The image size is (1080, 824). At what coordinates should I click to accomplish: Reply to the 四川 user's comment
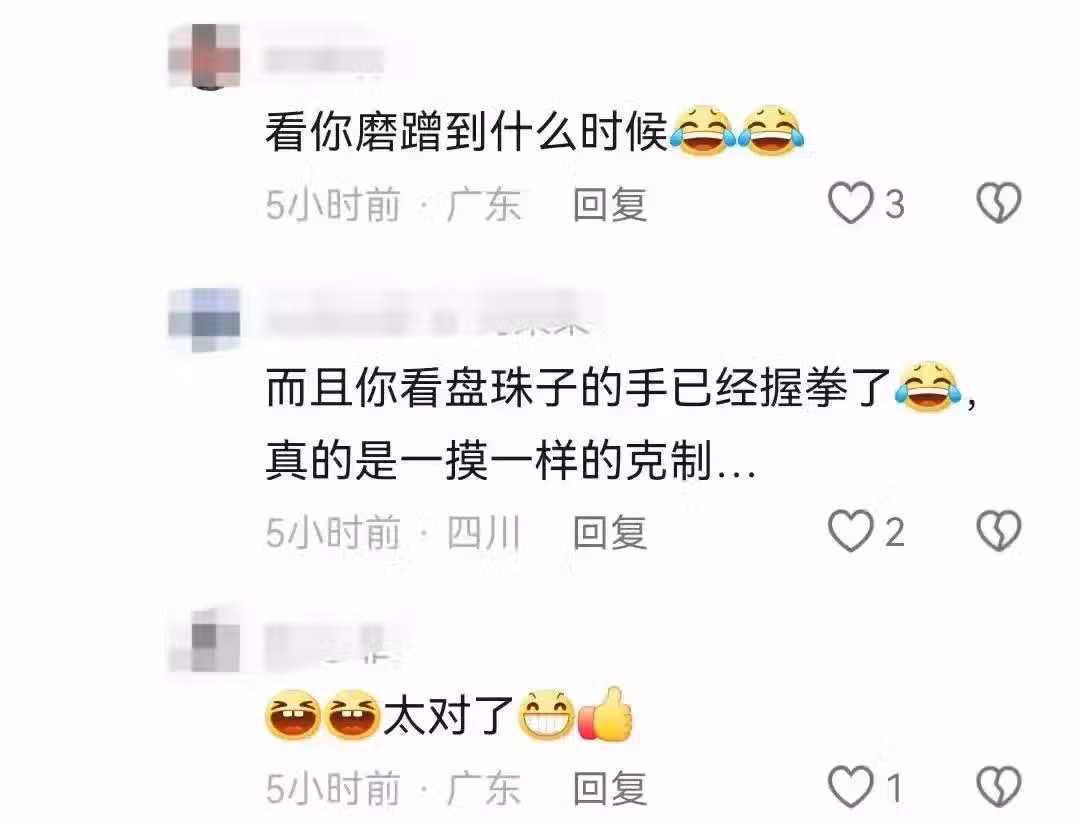(x=610, y=533)
